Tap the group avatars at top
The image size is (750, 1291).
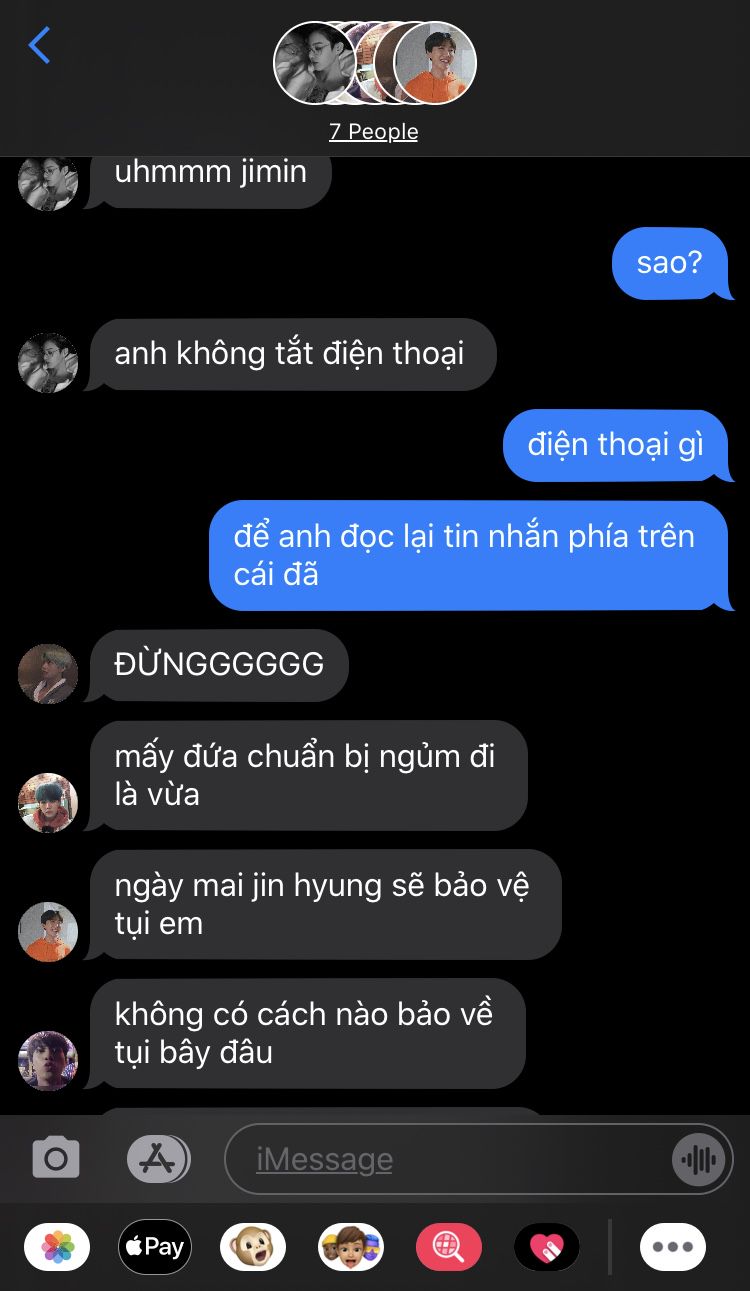pos(375,62)
